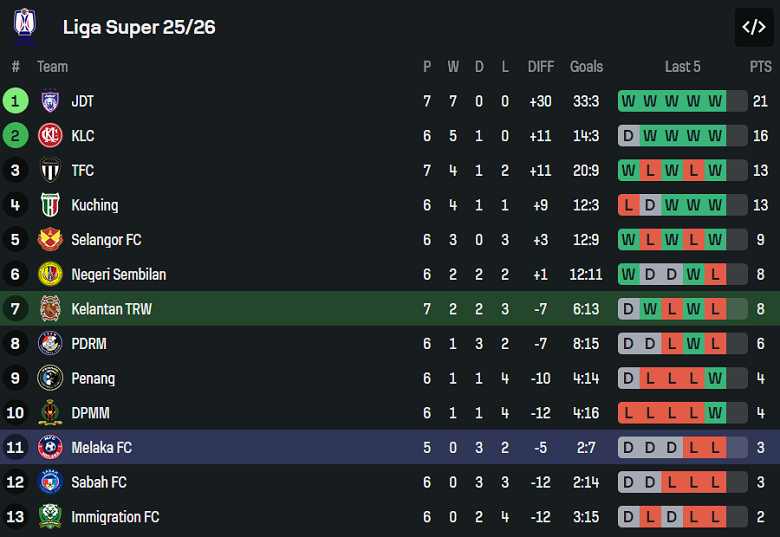Click the Kelantan TRW crest icon
The width and height of the screenshot is (780, 537).
click(x=50, y=309)
